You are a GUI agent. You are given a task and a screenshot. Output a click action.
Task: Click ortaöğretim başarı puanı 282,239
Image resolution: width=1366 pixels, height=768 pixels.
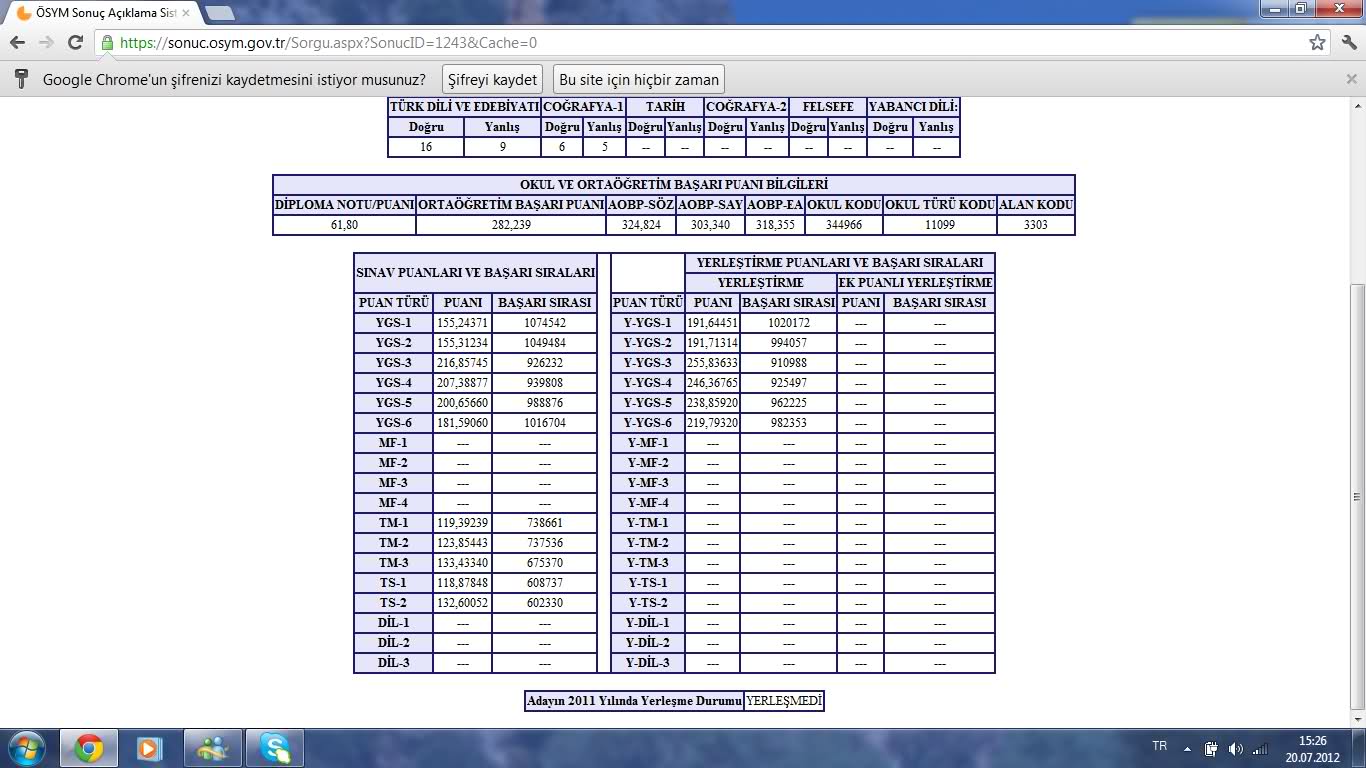[510, 225]
